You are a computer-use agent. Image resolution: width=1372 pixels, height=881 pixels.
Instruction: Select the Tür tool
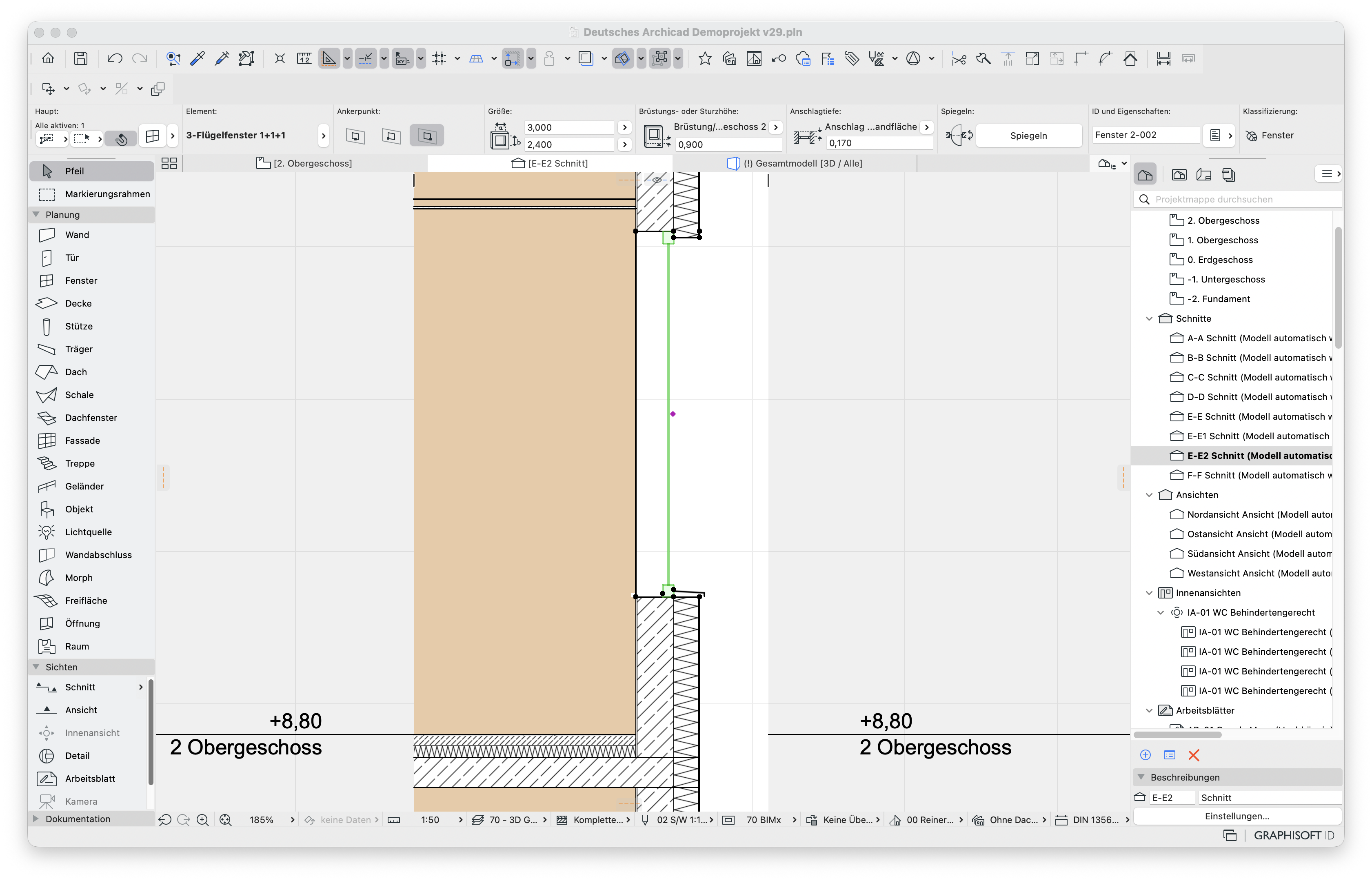click(91, 258)
